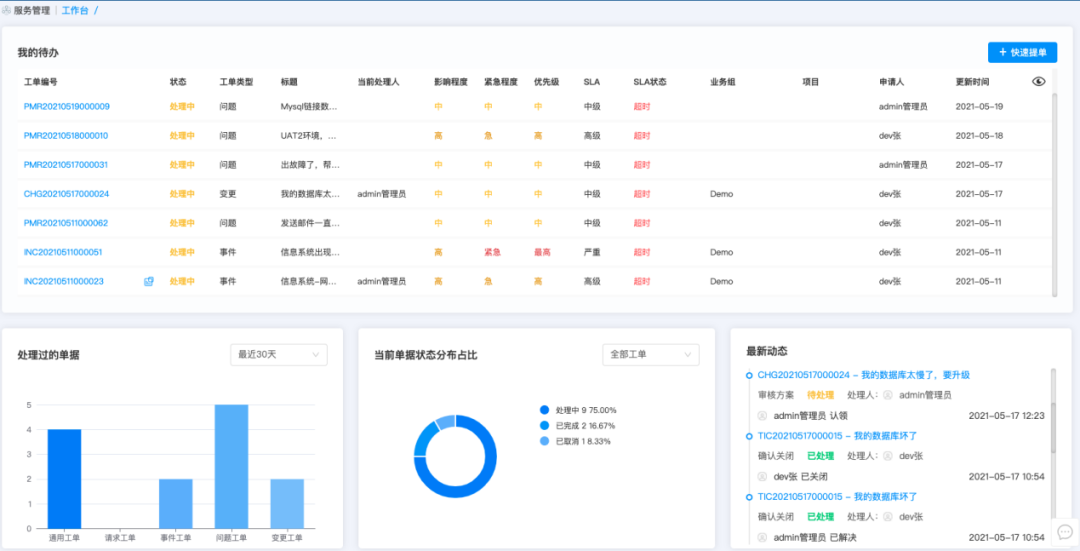Open ticket PMR20210519000009
The height and width of the screenshot is (551, 1080).
click(66, 107)
